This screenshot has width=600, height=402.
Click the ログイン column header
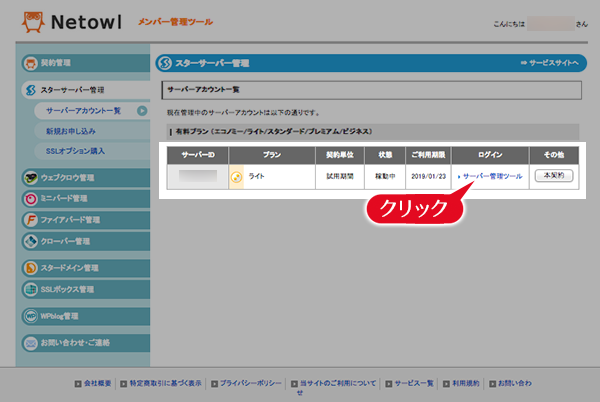[x=490, y=155]
